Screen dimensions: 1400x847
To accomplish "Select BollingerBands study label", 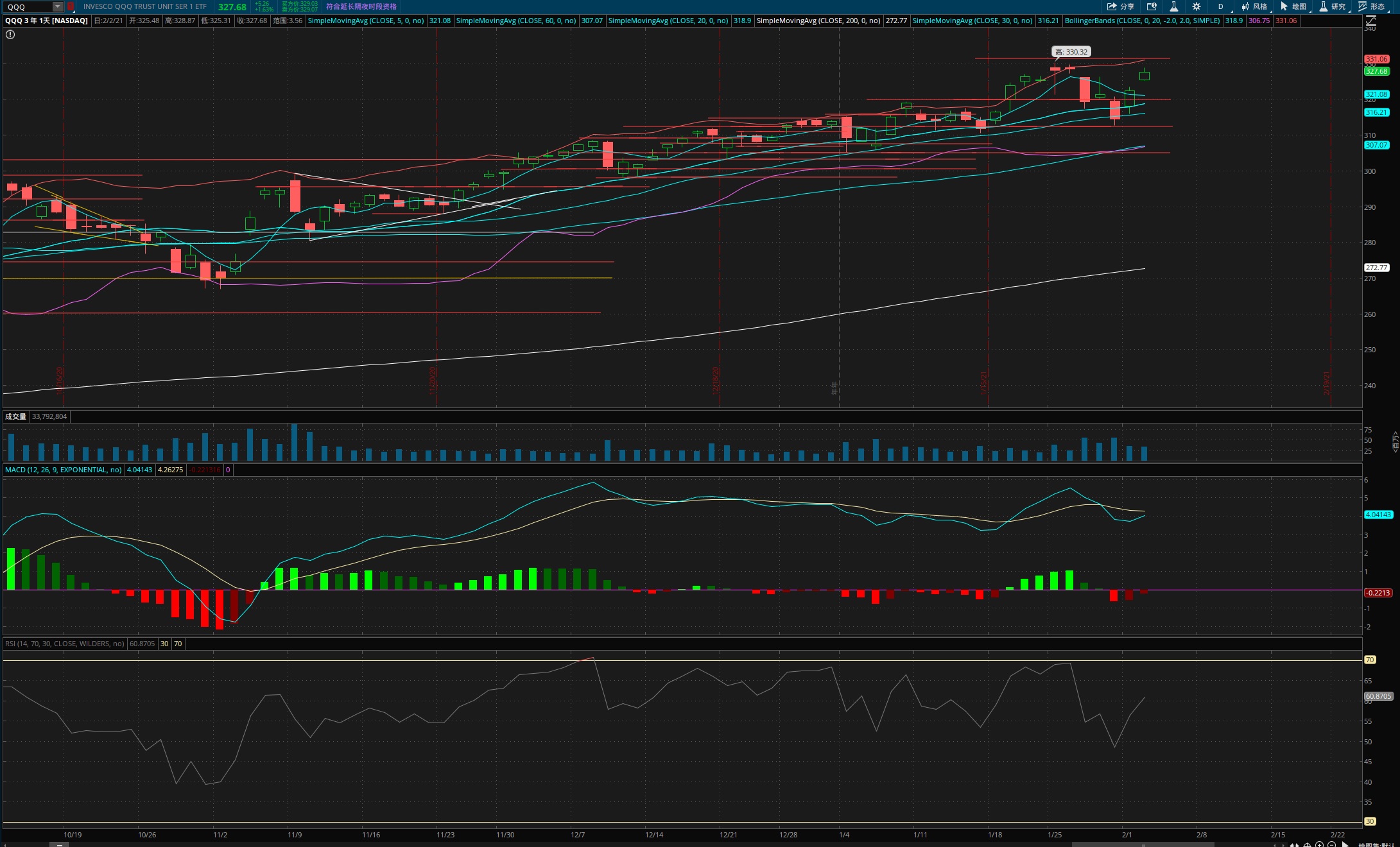I will (x=1142, y=21).
